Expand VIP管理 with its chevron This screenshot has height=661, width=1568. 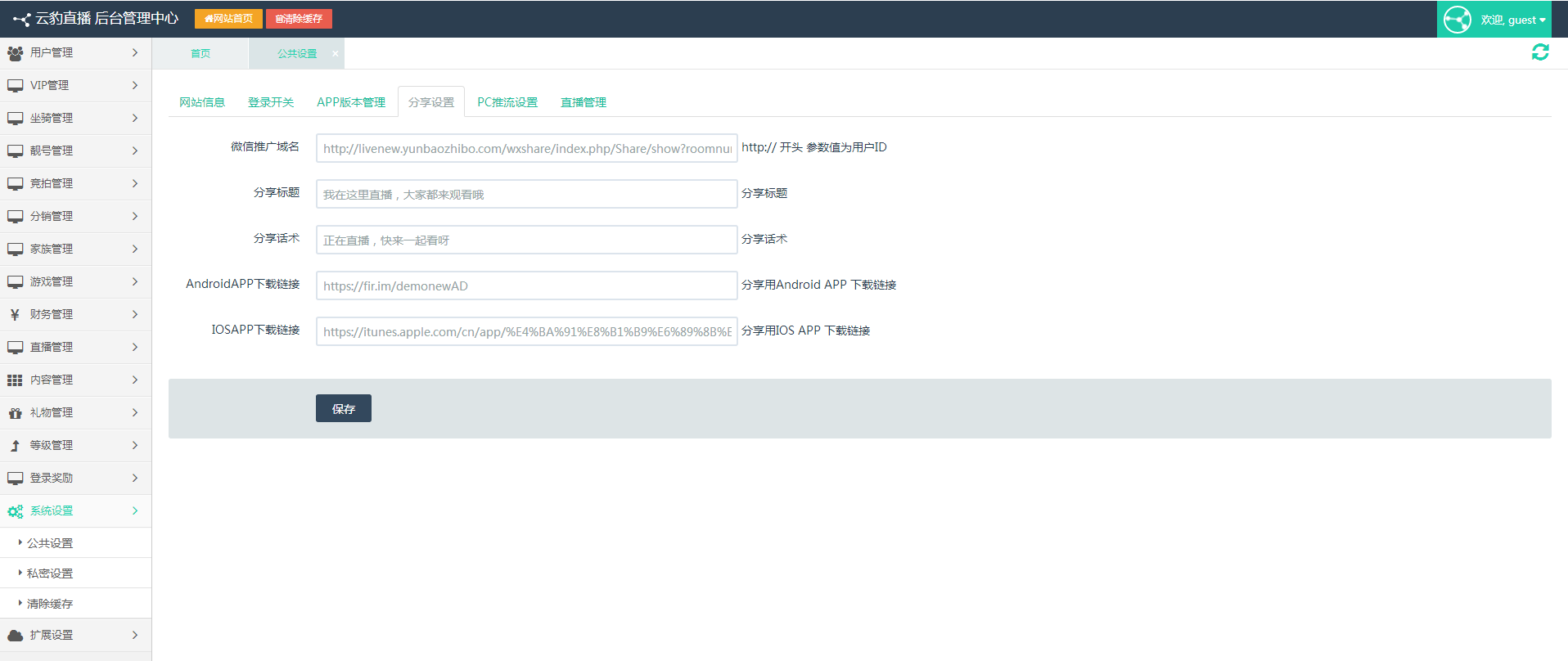[135, 85]
